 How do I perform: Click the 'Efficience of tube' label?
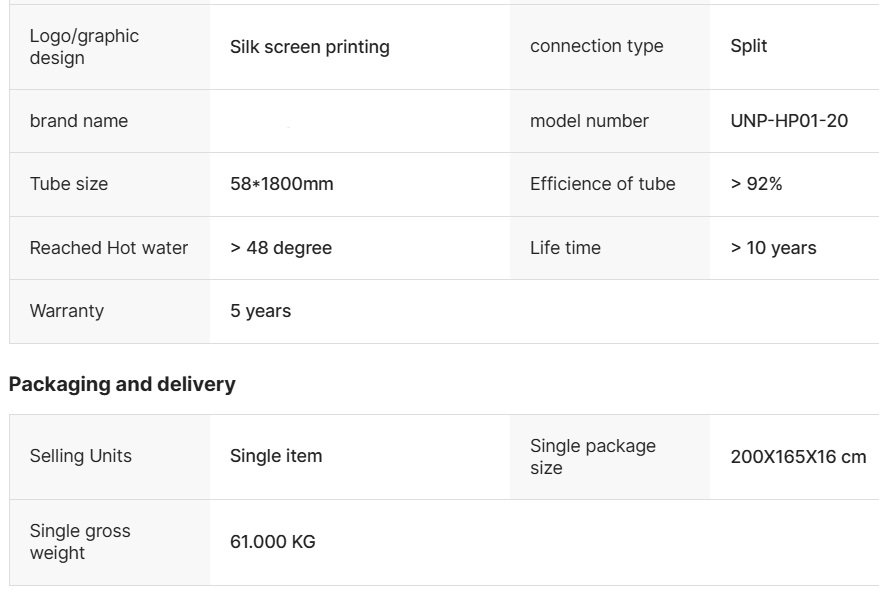point(602,184)
